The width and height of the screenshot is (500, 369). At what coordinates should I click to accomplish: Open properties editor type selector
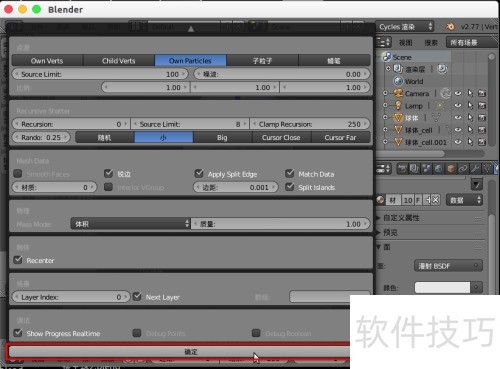[384, 169]
